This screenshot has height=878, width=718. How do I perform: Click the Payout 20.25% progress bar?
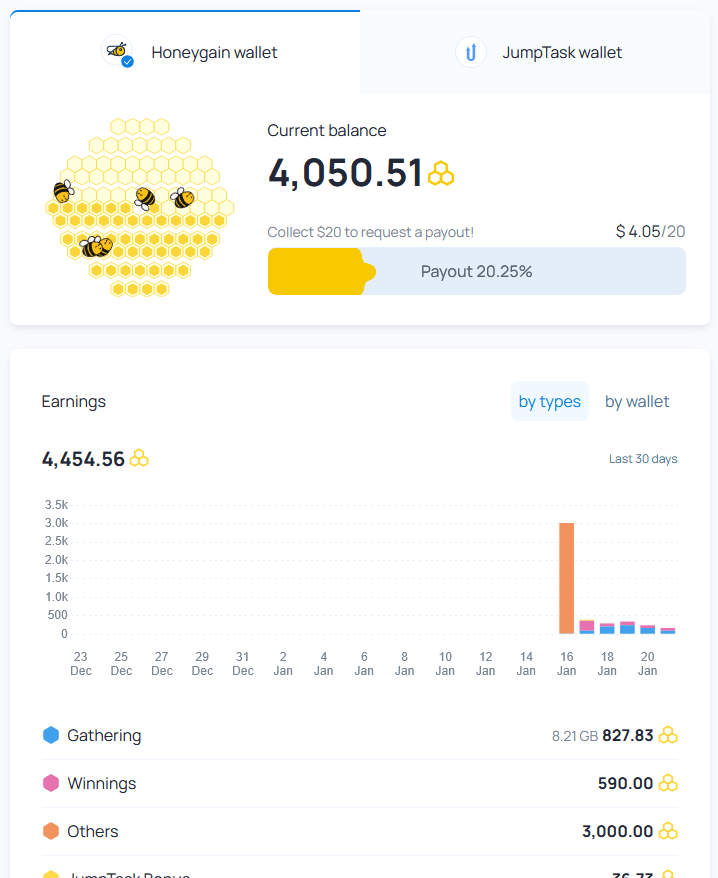click(x=476, y=271)
